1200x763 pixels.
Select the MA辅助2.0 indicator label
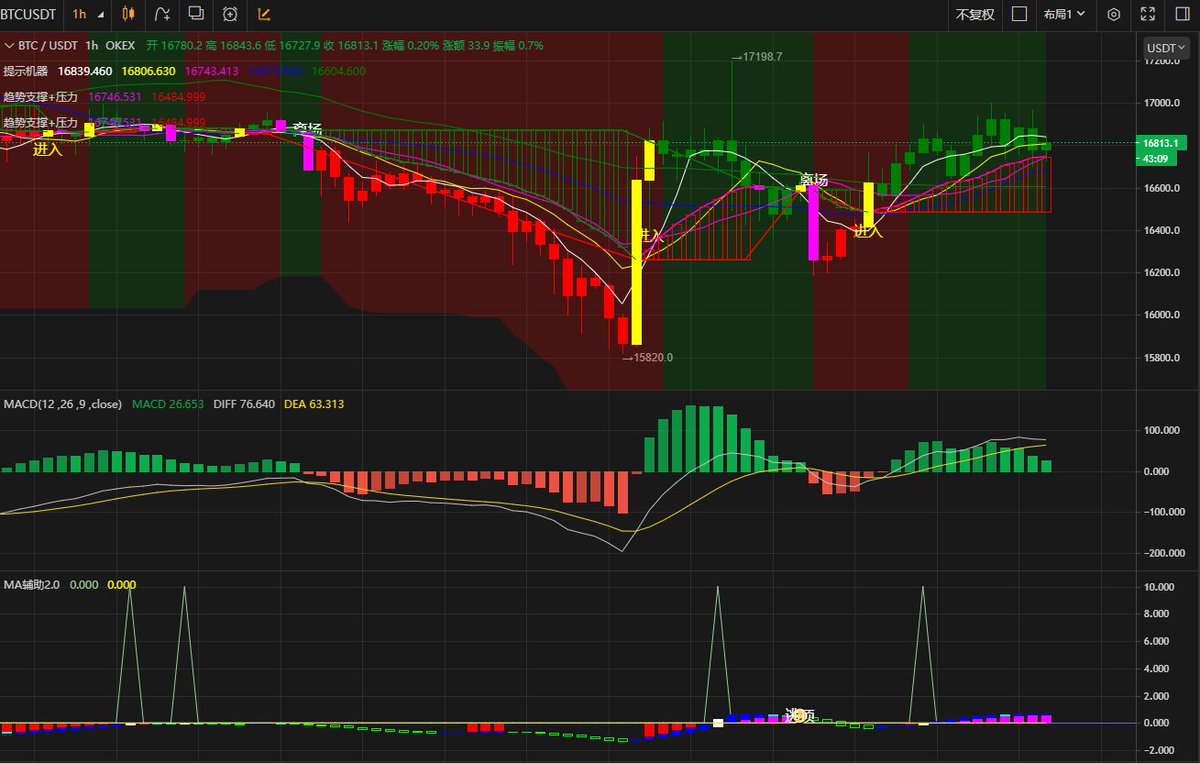31,584
